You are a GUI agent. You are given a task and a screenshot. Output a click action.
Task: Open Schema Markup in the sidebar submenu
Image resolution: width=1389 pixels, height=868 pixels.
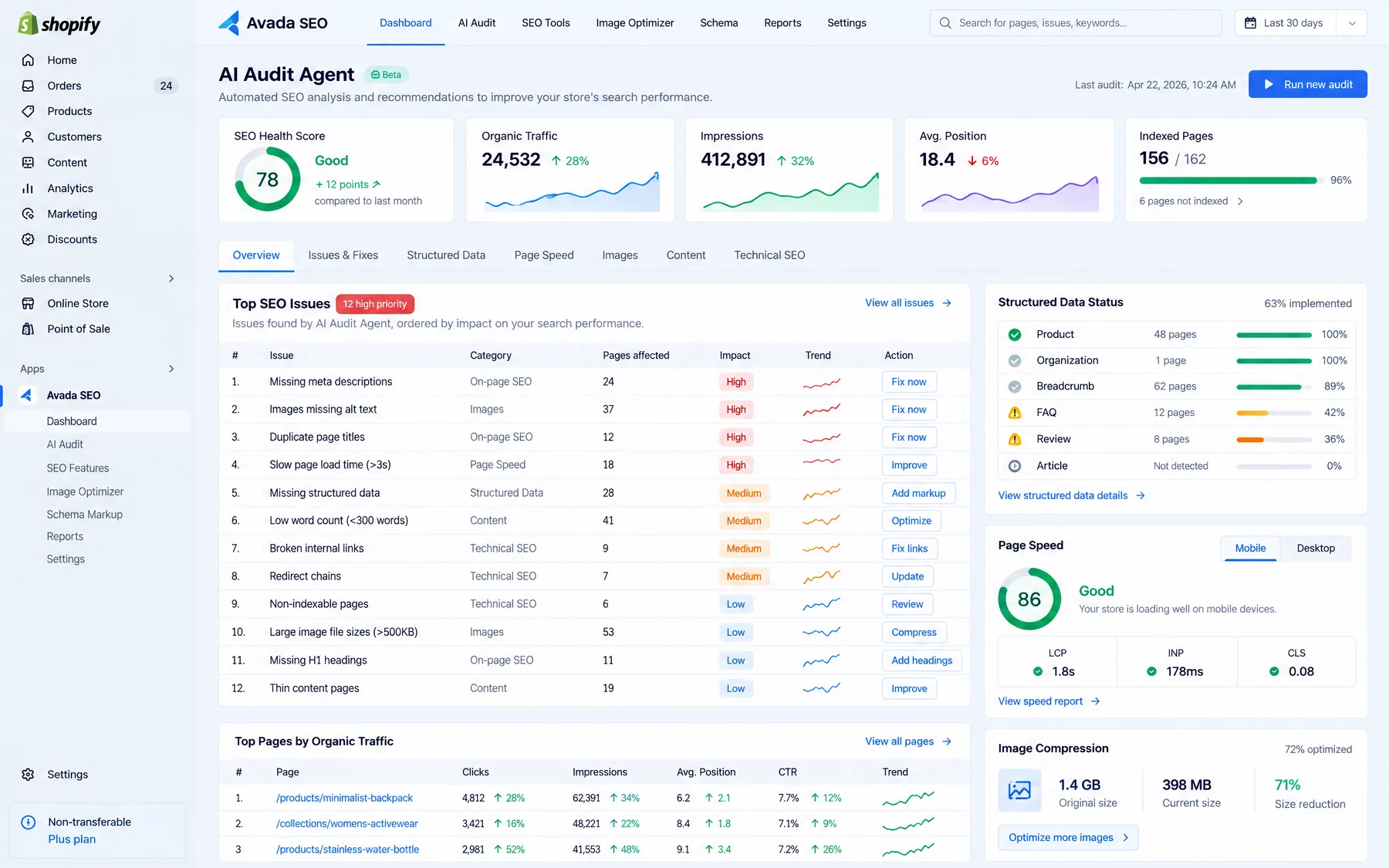pyautogui.click(x=85, y=515)
